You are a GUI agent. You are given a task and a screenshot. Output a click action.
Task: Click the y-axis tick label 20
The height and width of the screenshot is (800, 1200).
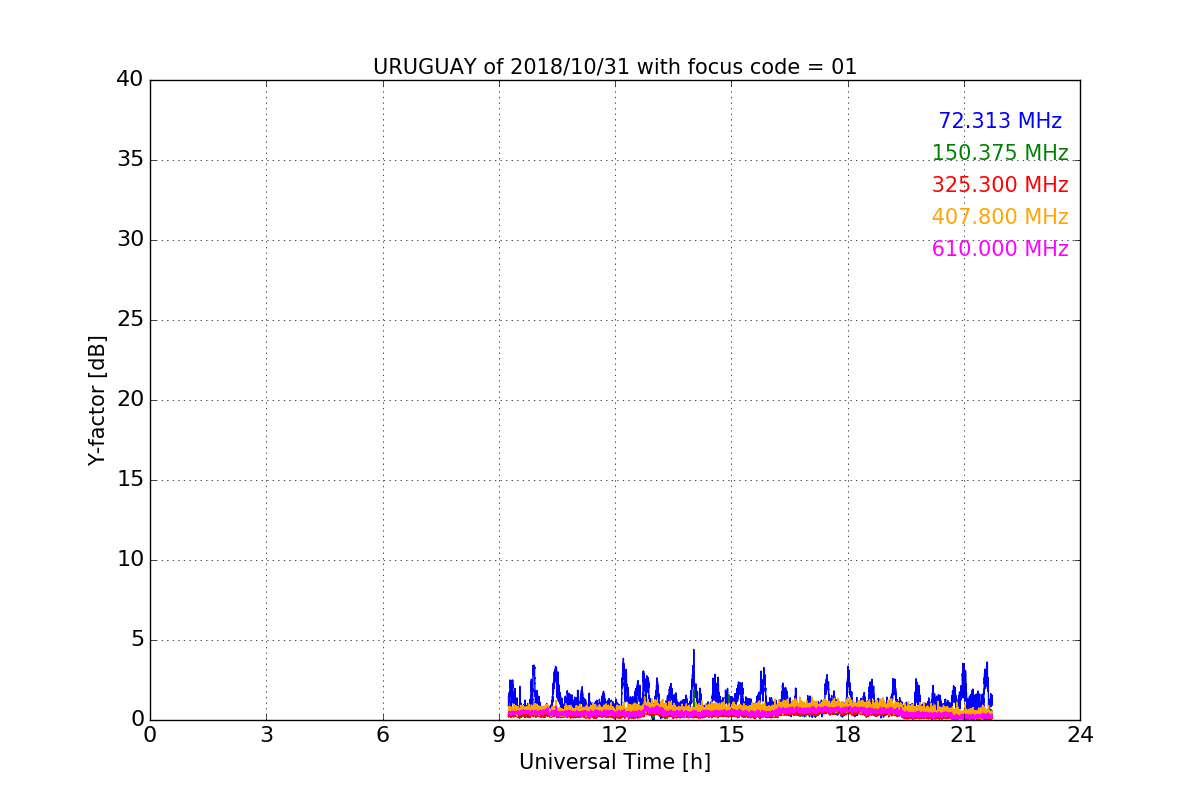tap(130, 400)
